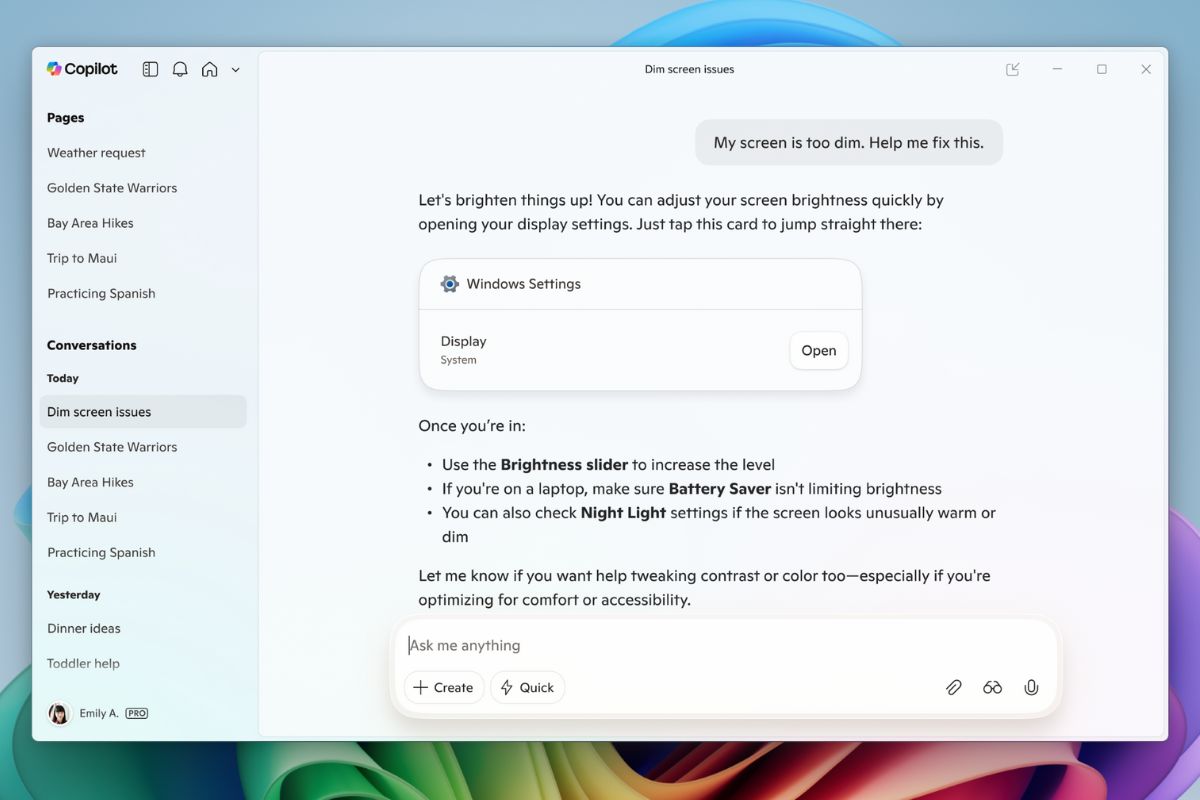Image resolution: width=1200 pixels, height=800 pixels.
Task: Minimize the Copilot window
Action: click(1057, 69)
